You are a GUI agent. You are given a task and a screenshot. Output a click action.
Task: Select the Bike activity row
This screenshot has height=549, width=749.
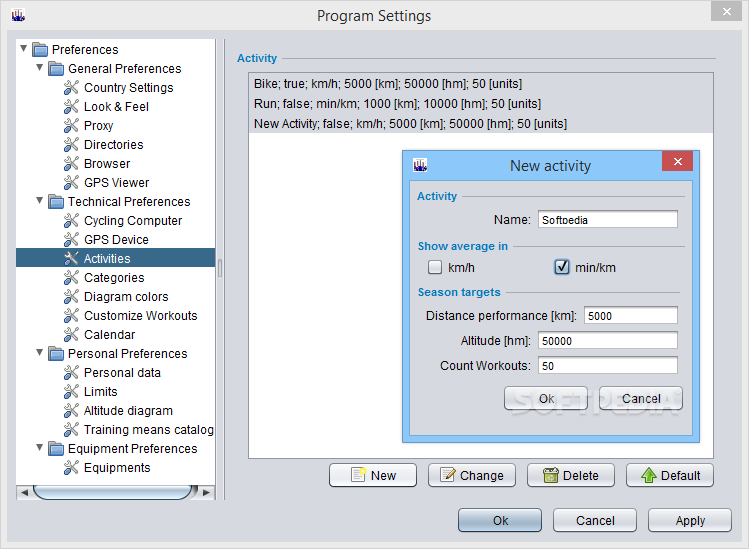[481, 84]
